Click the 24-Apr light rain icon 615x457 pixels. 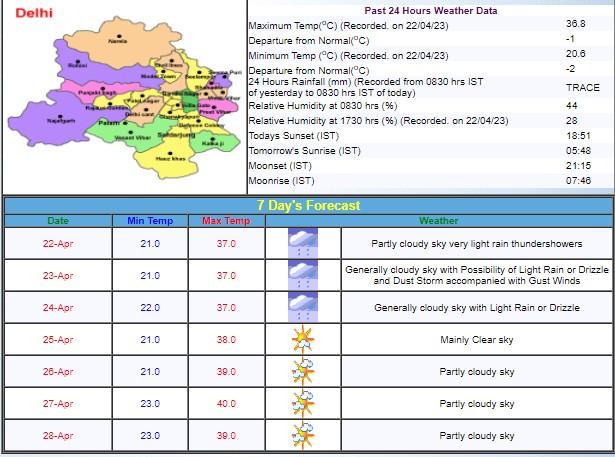[302, 307]
